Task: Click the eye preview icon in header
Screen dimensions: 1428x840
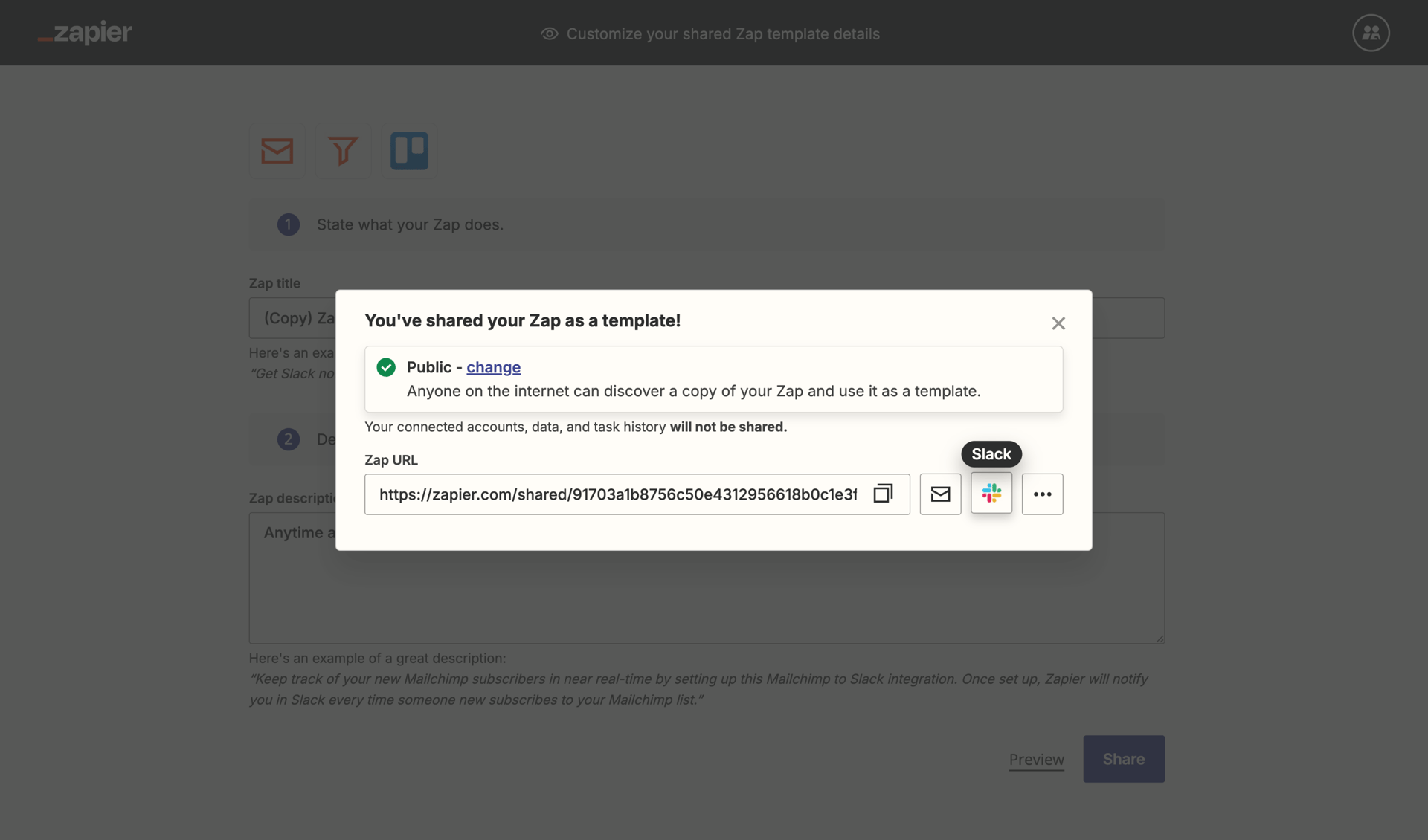Action: (x=549, y=34)
